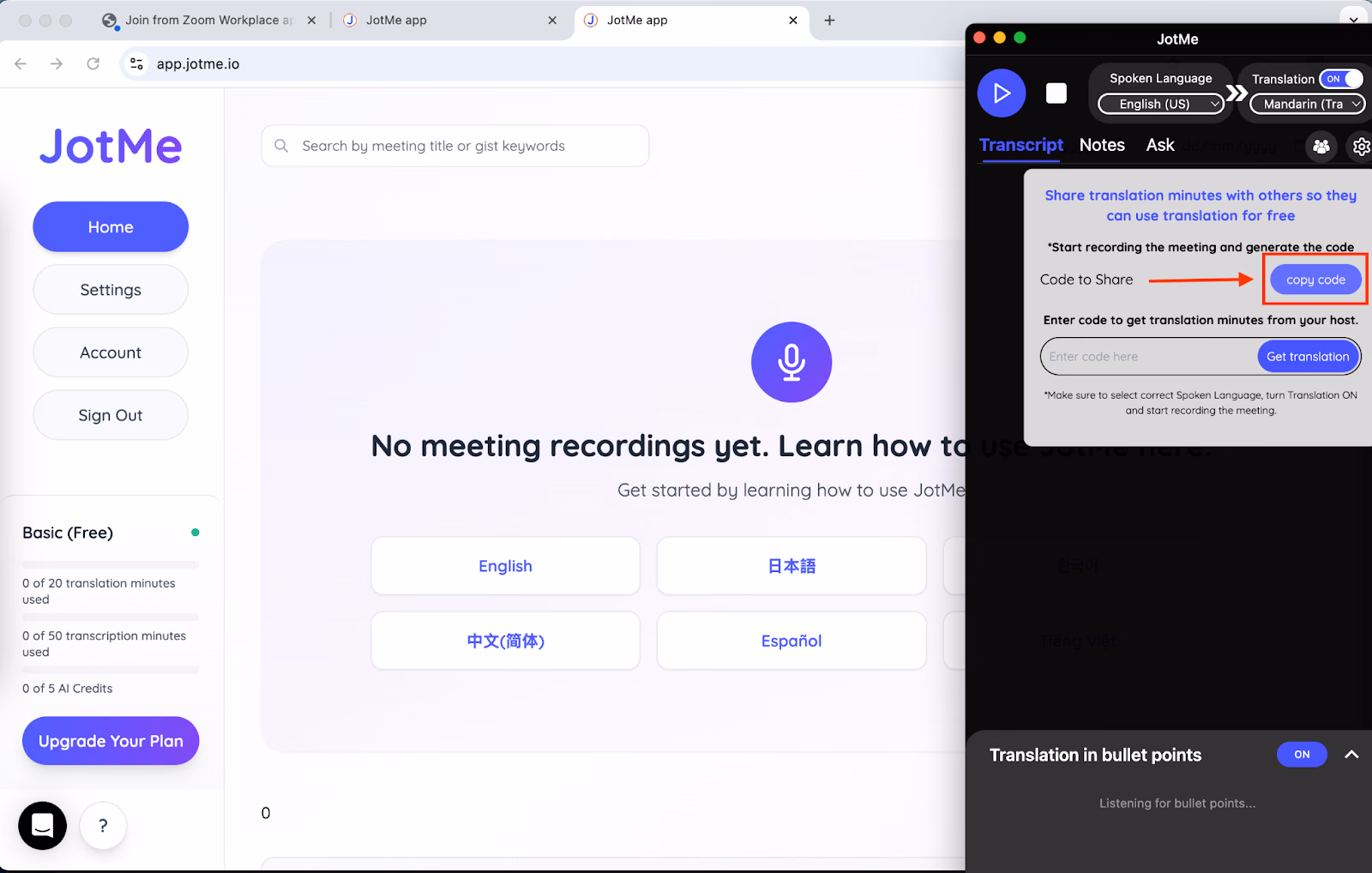Collapse the Translation in bullet points panel
This screenshot has width=1372, height=873.
1351,755
